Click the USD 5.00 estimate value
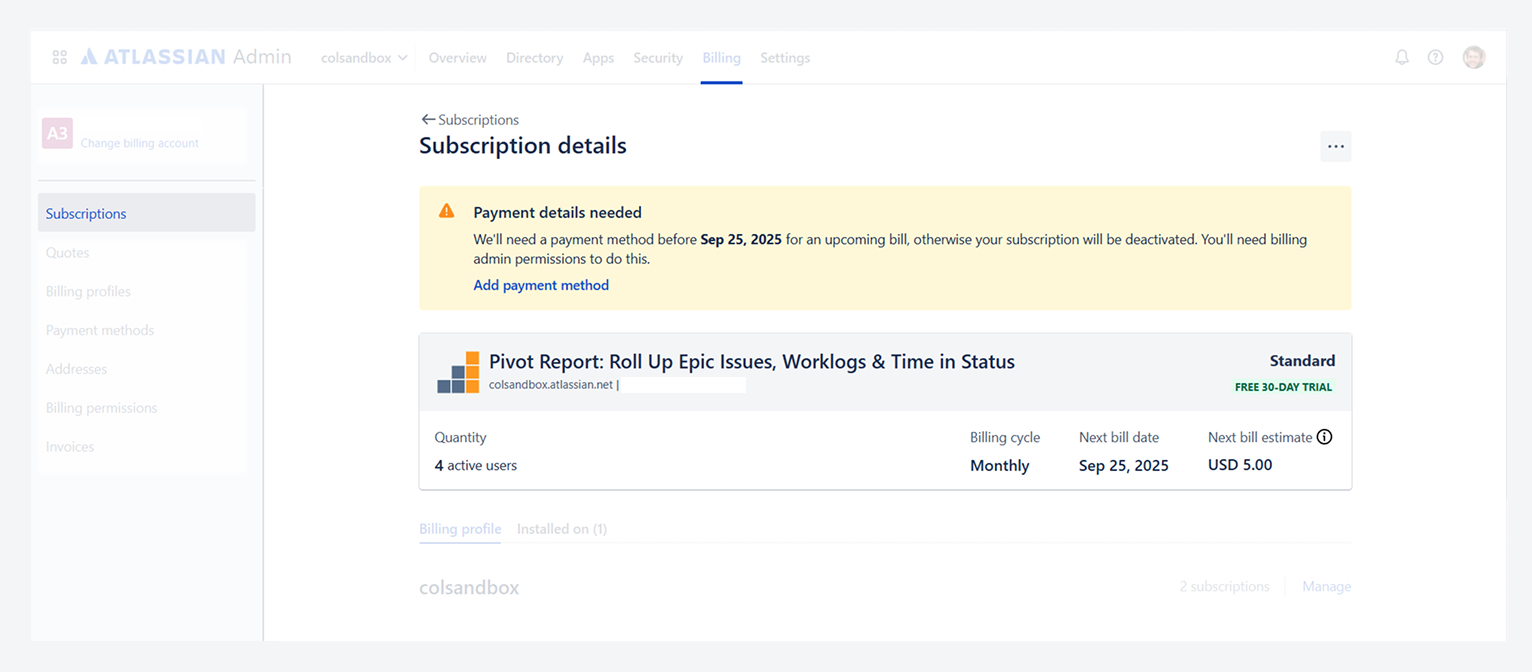The height and width of the screenshot is (672, 1532). pyautogui.click(x=1240, y=465)
